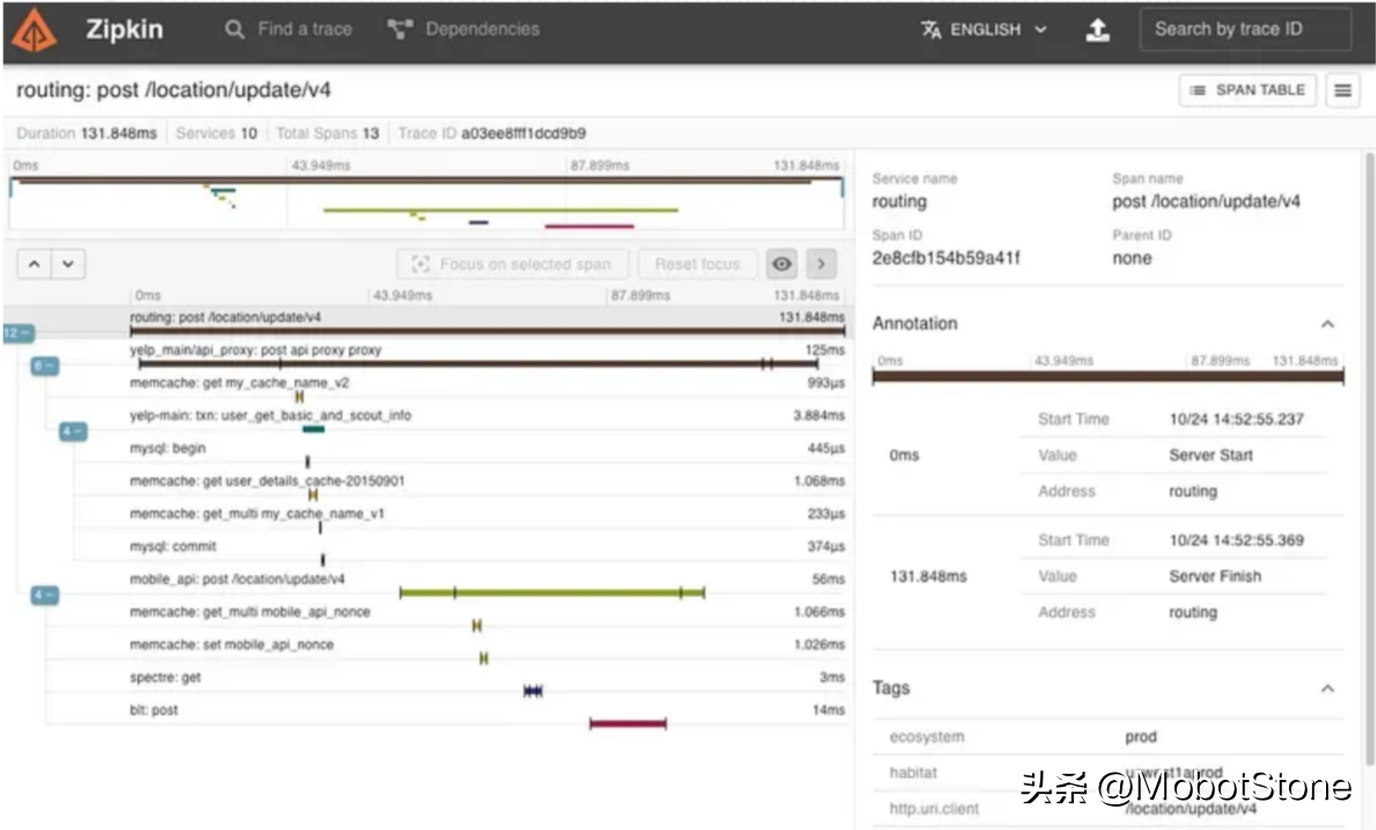The image size is (1376, 830).
Task: Open the Find a trace page
Action: (288, 29)
